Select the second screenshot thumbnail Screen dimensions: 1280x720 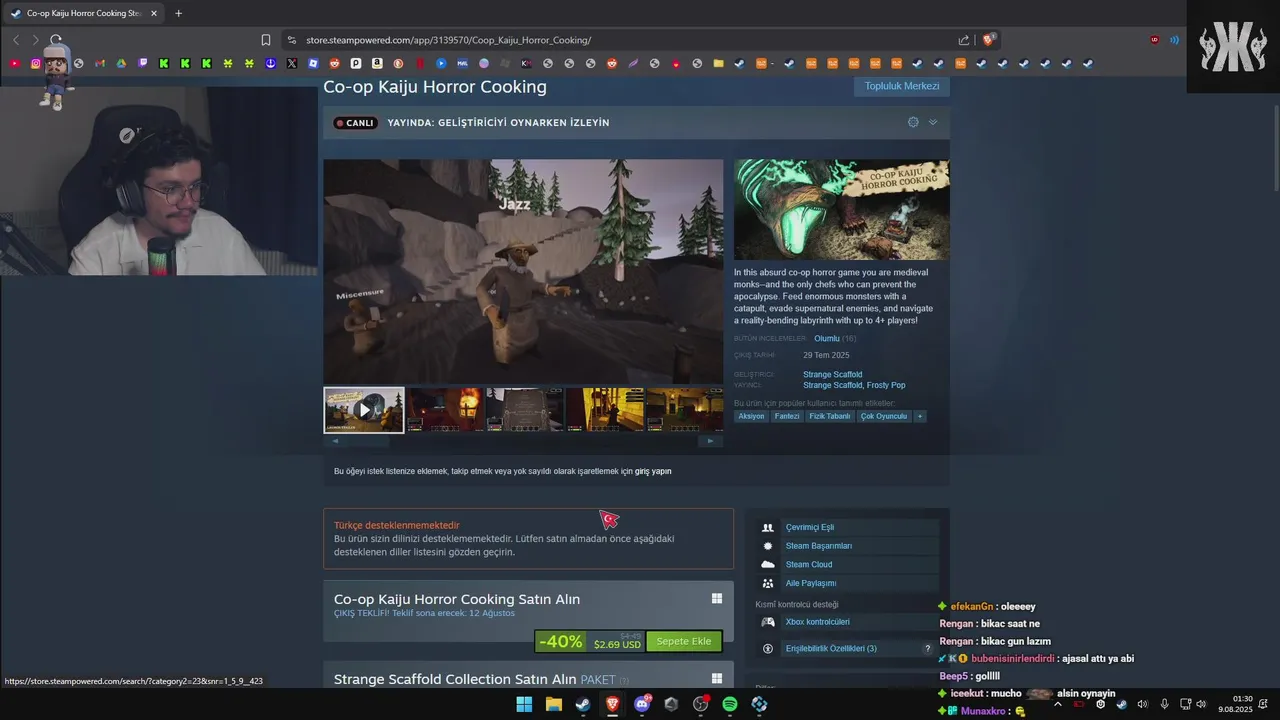pyautogui.click(x=444, y=410)
